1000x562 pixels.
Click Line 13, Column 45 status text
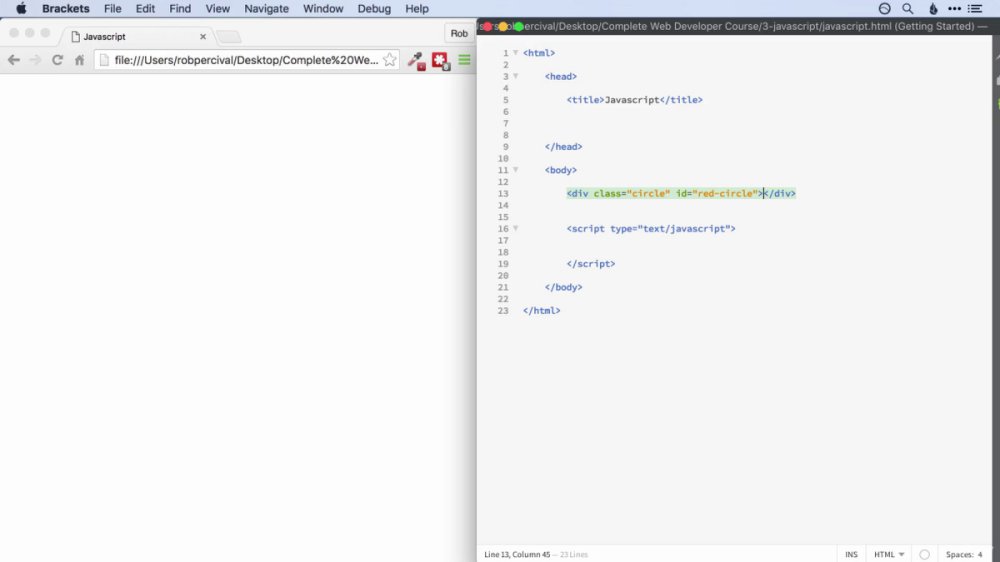pyautogui.click(x=517, y=554)
